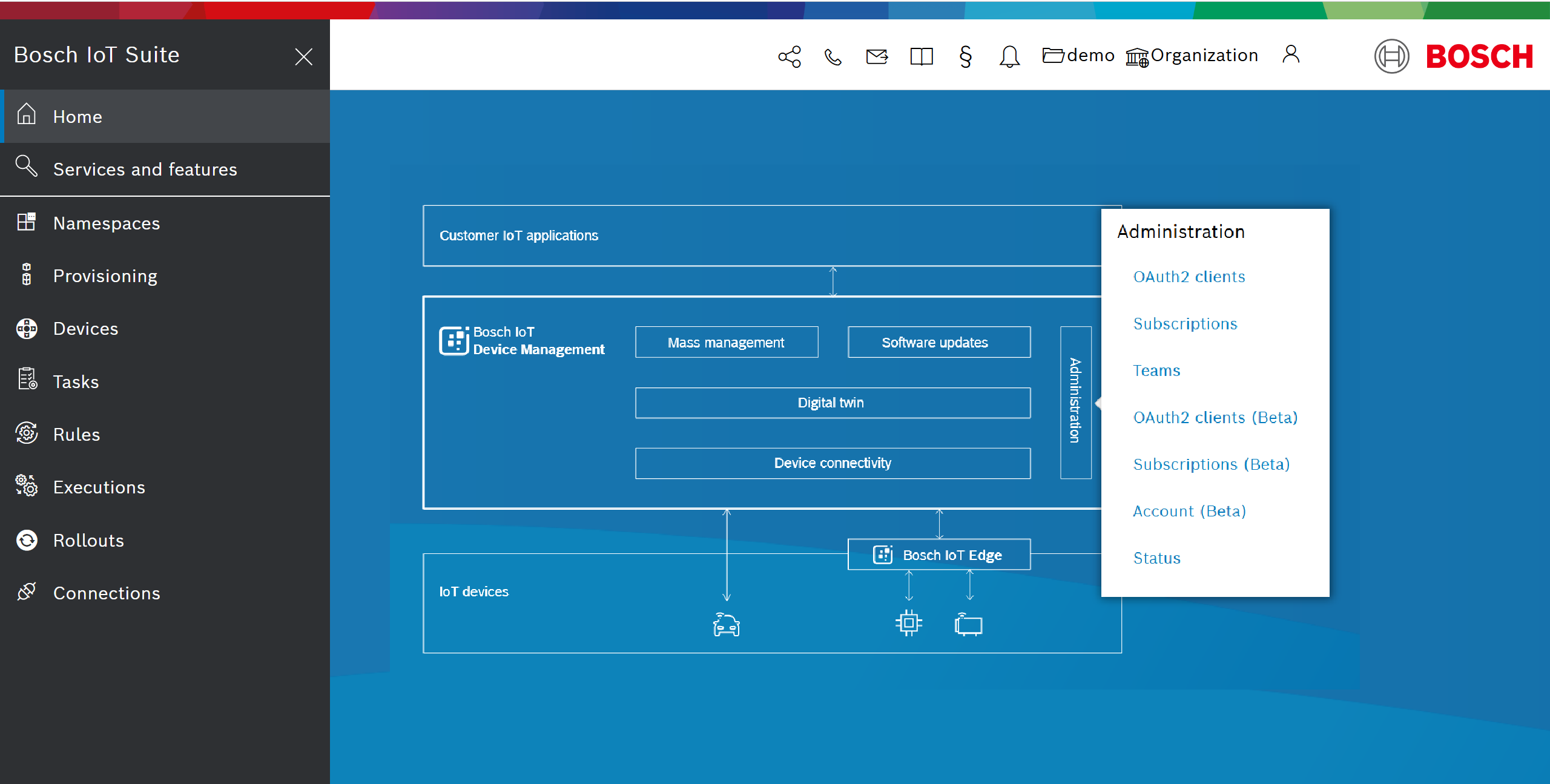The image size is (1550, 784).
Task: Click the Services and features search icon
Action: pyautogui.click(x=26, y=166)
